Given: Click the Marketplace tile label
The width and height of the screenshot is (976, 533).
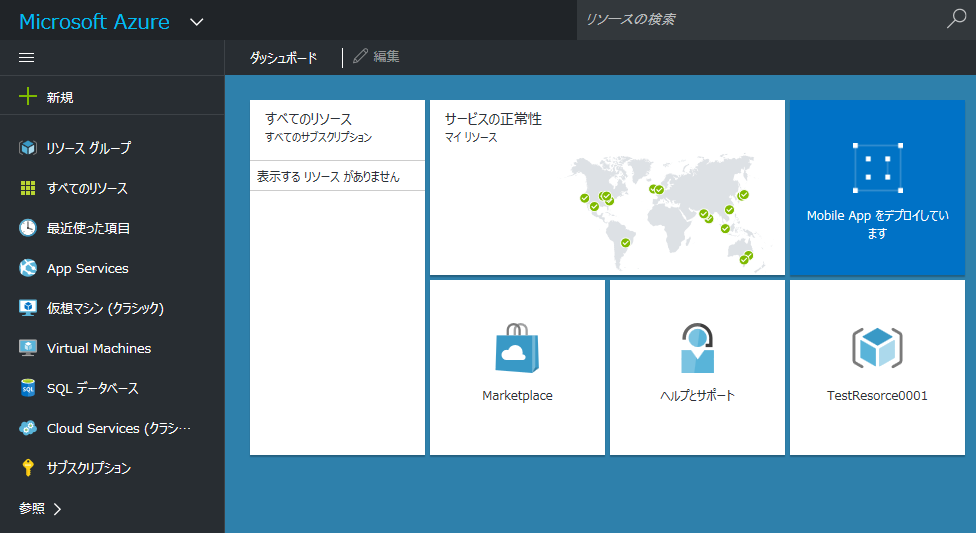Looking at the screenshot, I should point(517,395).
